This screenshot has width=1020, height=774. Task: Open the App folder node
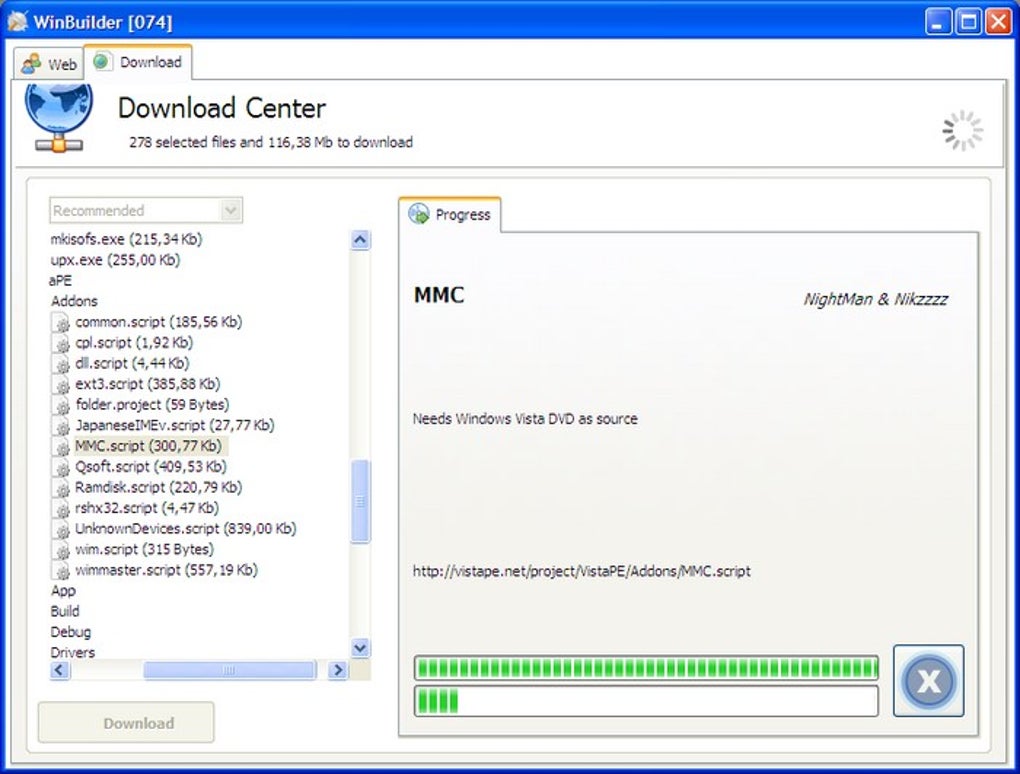click(63, 591)
